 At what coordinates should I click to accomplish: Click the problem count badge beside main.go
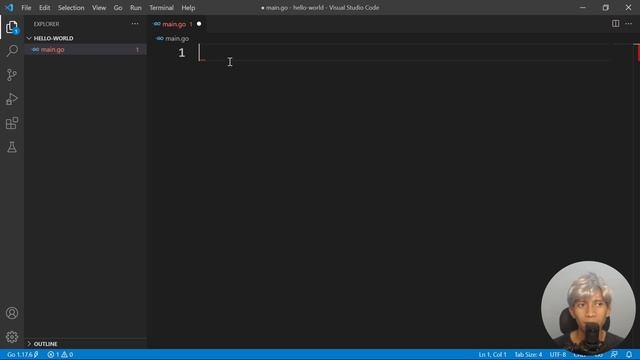pyautogui.click(x=138, y=49)
